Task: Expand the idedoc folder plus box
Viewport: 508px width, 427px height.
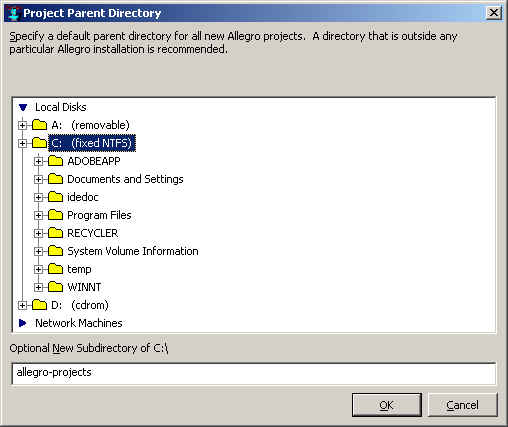Action: coord(38,197)
